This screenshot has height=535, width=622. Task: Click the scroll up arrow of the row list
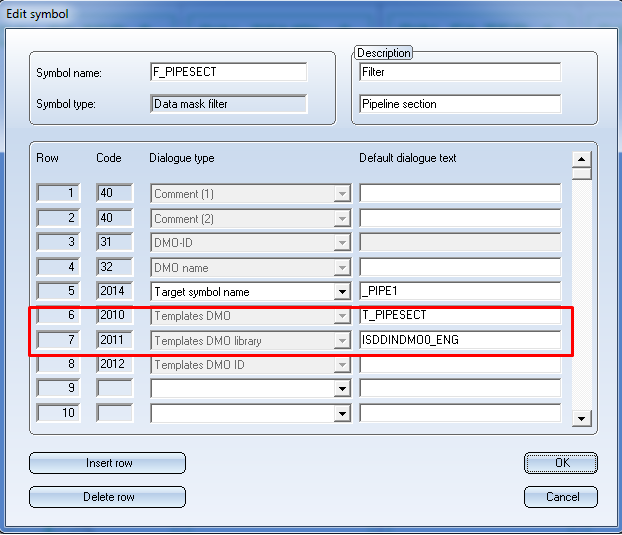pyautogui.click(x=582, y=159)
